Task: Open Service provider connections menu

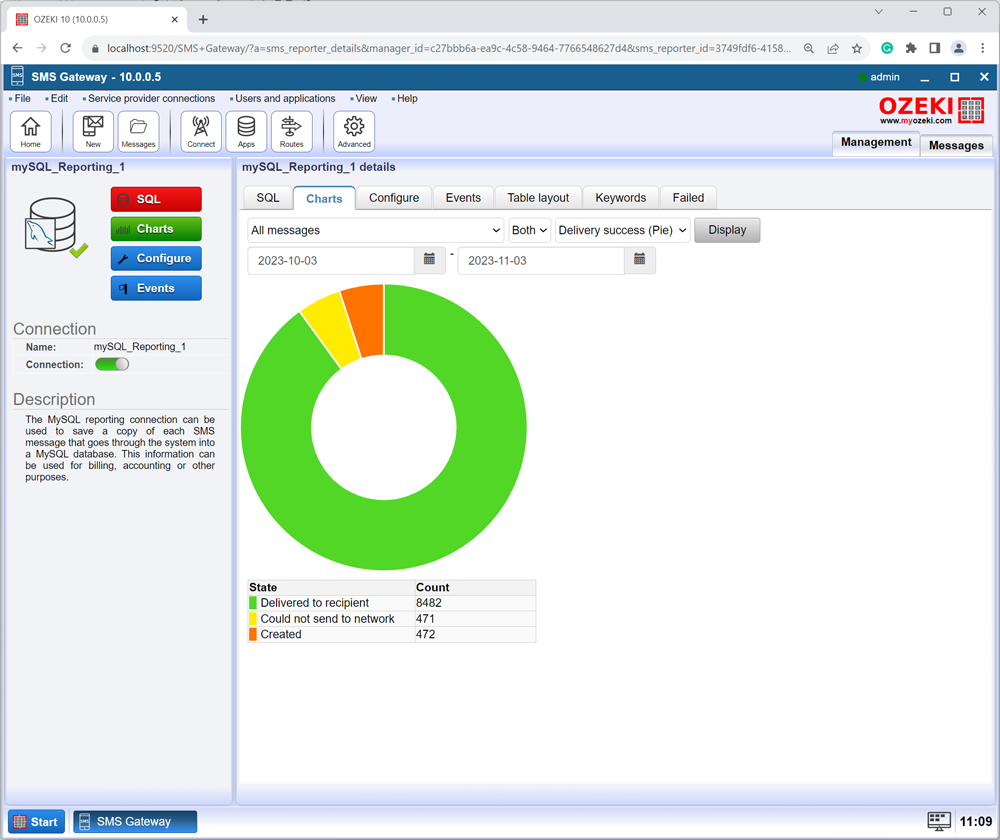Action: 151,98
